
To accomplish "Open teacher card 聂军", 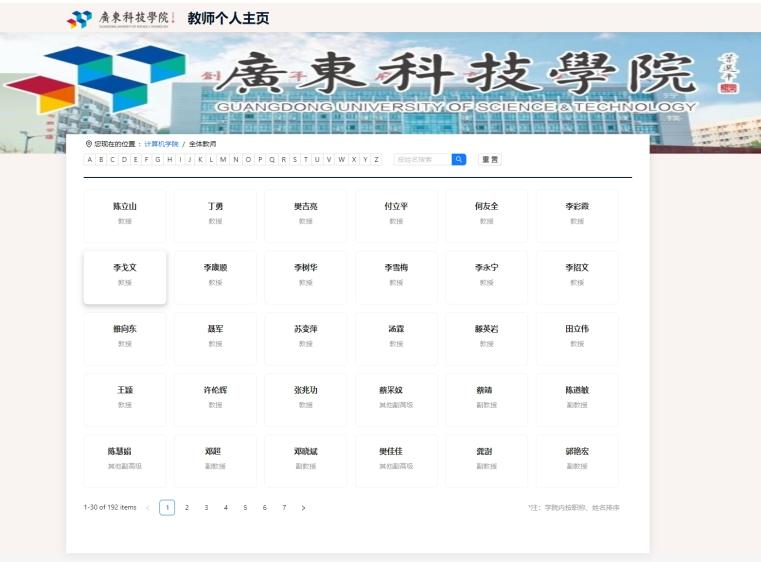I will click(215, 339).
